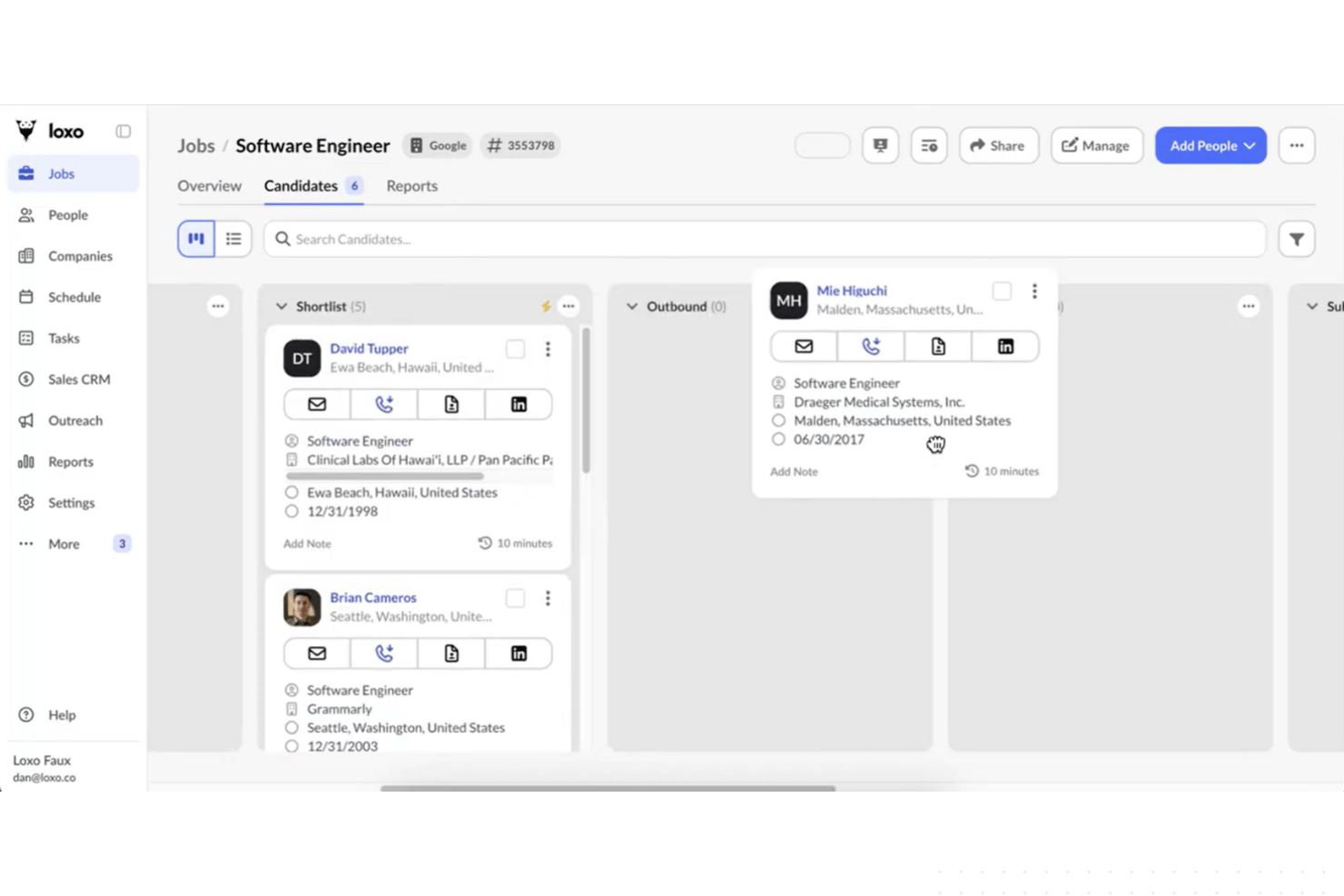Open Brian Cameros's LinkedIn
The height and width of the screenshot is (896, 1344).
(x=519, y=654)
